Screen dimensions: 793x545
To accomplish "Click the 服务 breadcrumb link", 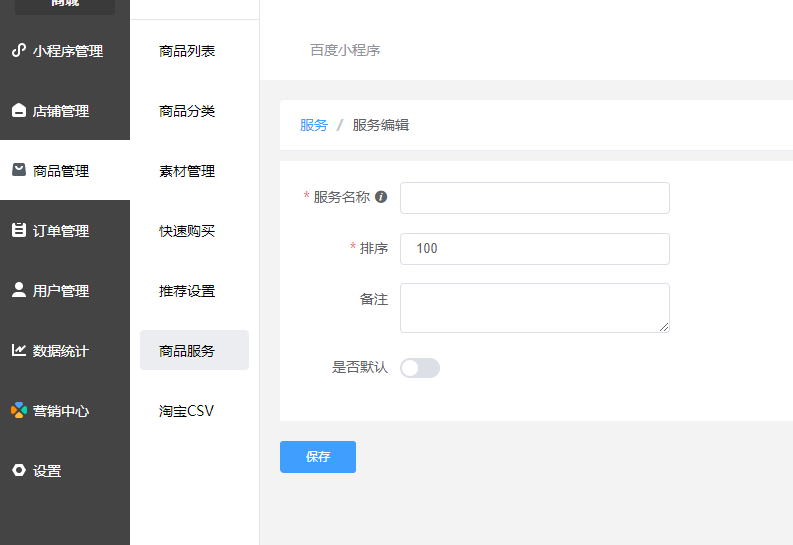I will 313,125.
